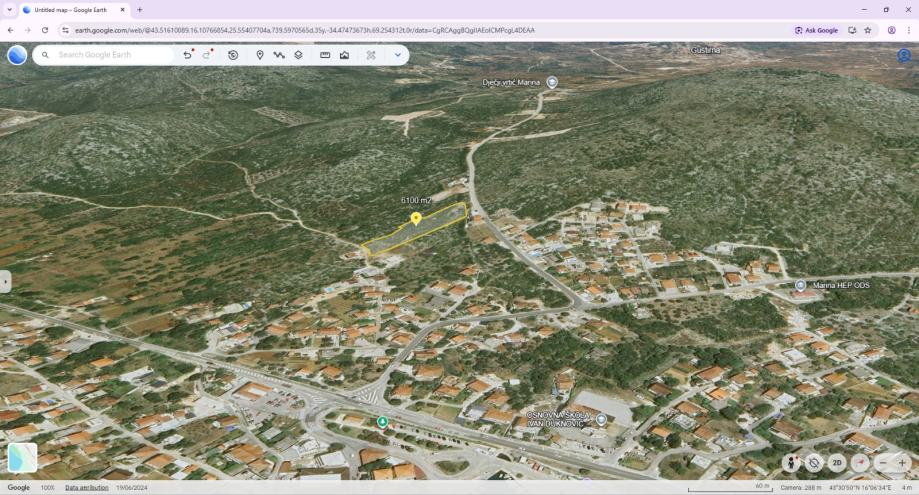Close the Untitled map tab
The width and height of the screenshot is (919, 495).
(x=122, y=10)
